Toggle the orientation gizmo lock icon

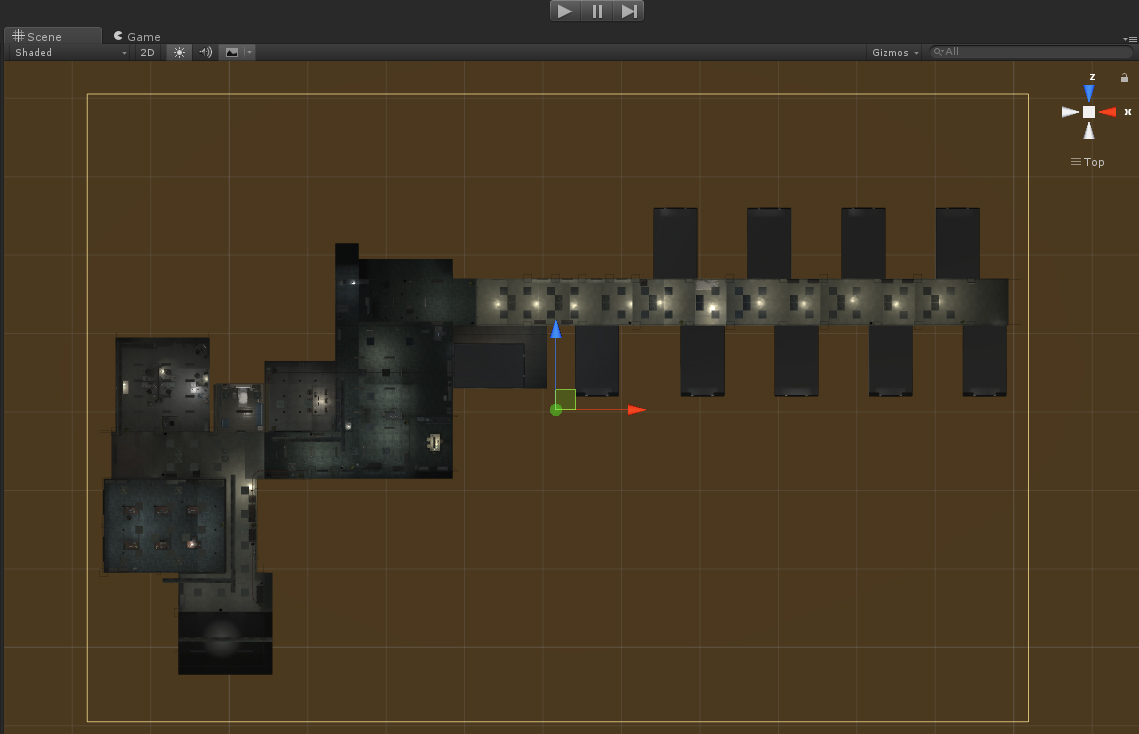pyautogui.click(x=1124, y=78)
